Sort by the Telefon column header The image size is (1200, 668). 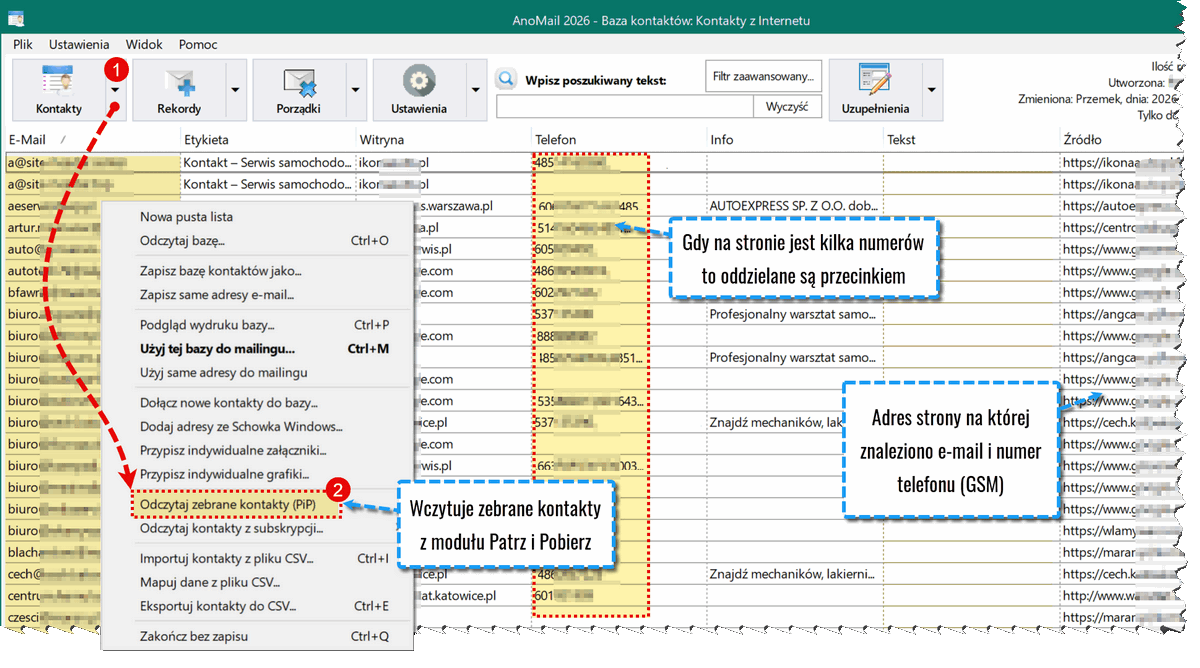(619, 140)
